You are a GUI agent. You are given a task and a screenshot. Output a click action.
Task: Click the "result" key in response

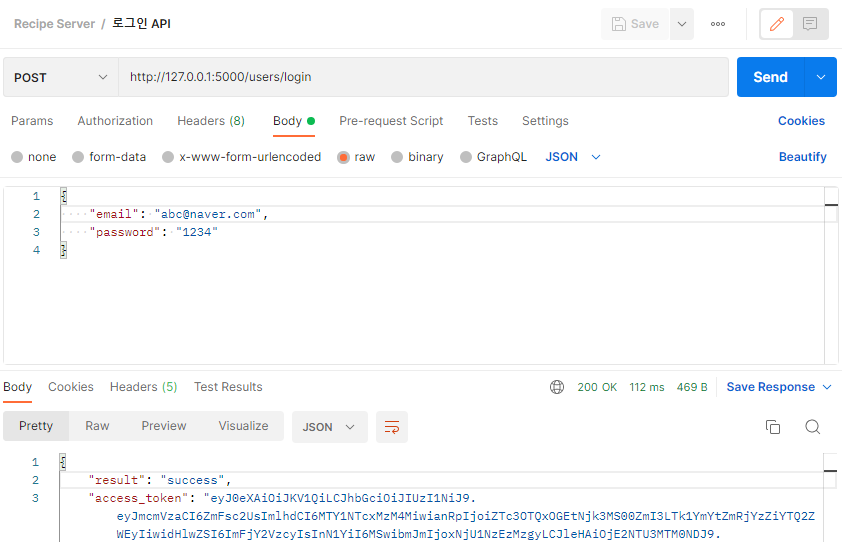click(x=117, y=480)
